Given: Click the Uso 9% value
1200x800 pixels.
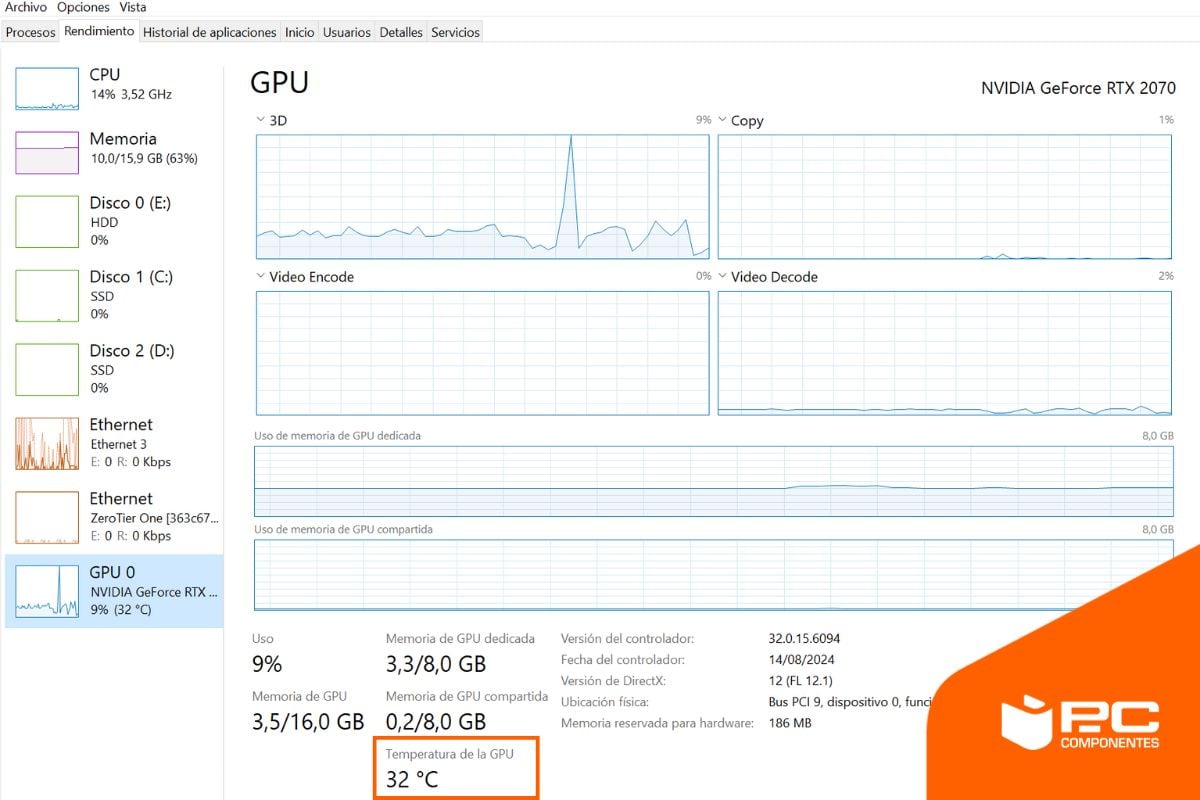Looking at the screenshot, I should [267, 665].
